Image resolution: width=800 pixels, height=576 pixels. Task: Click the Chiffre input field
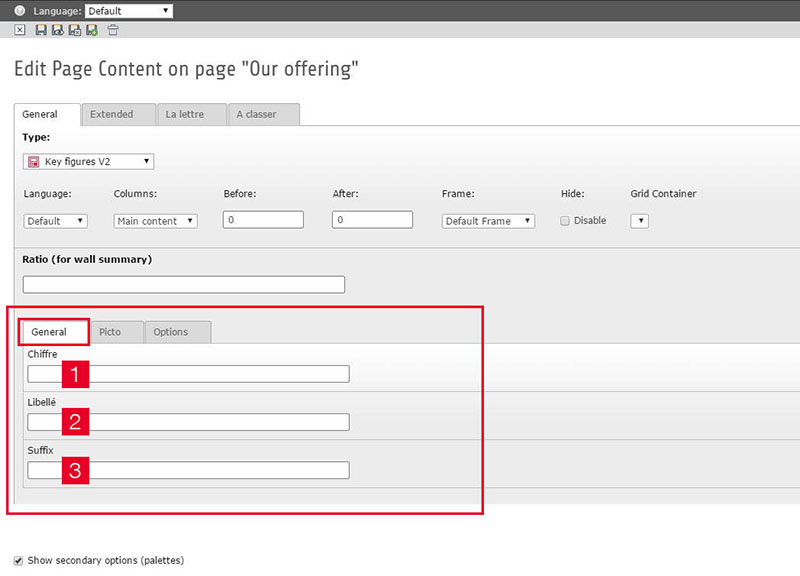188,374
